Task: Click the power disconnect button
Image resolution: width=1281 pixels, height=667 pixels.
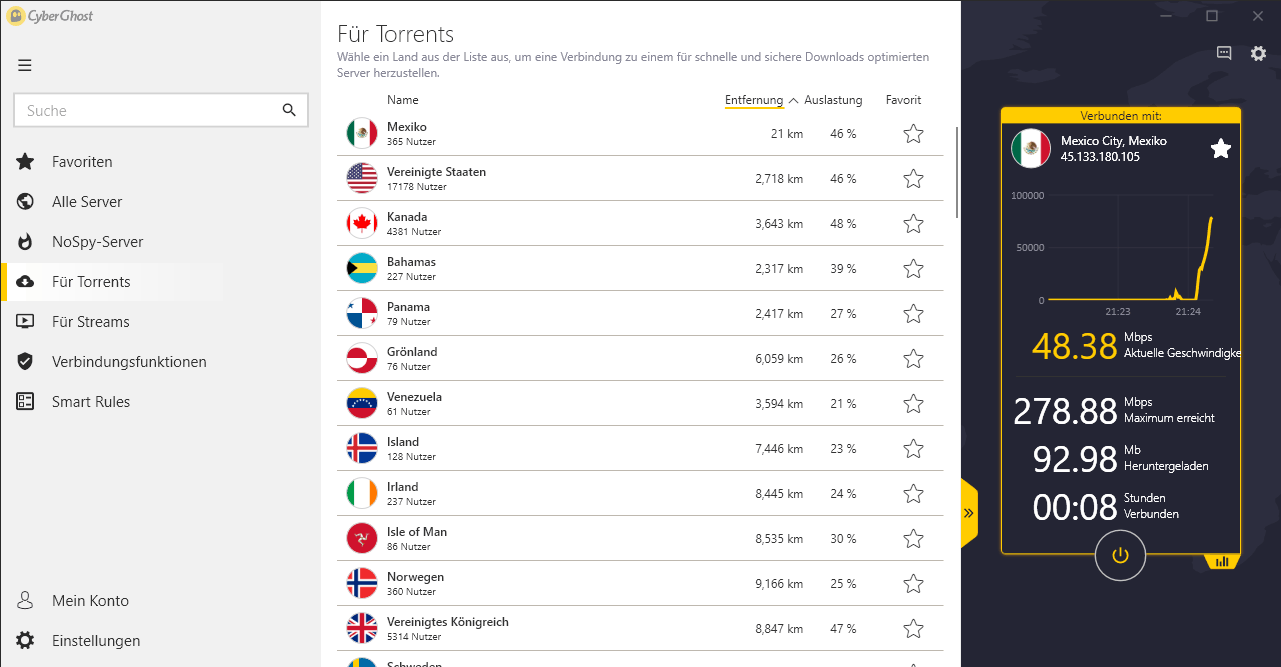Action: click(x=1120, y=555)
